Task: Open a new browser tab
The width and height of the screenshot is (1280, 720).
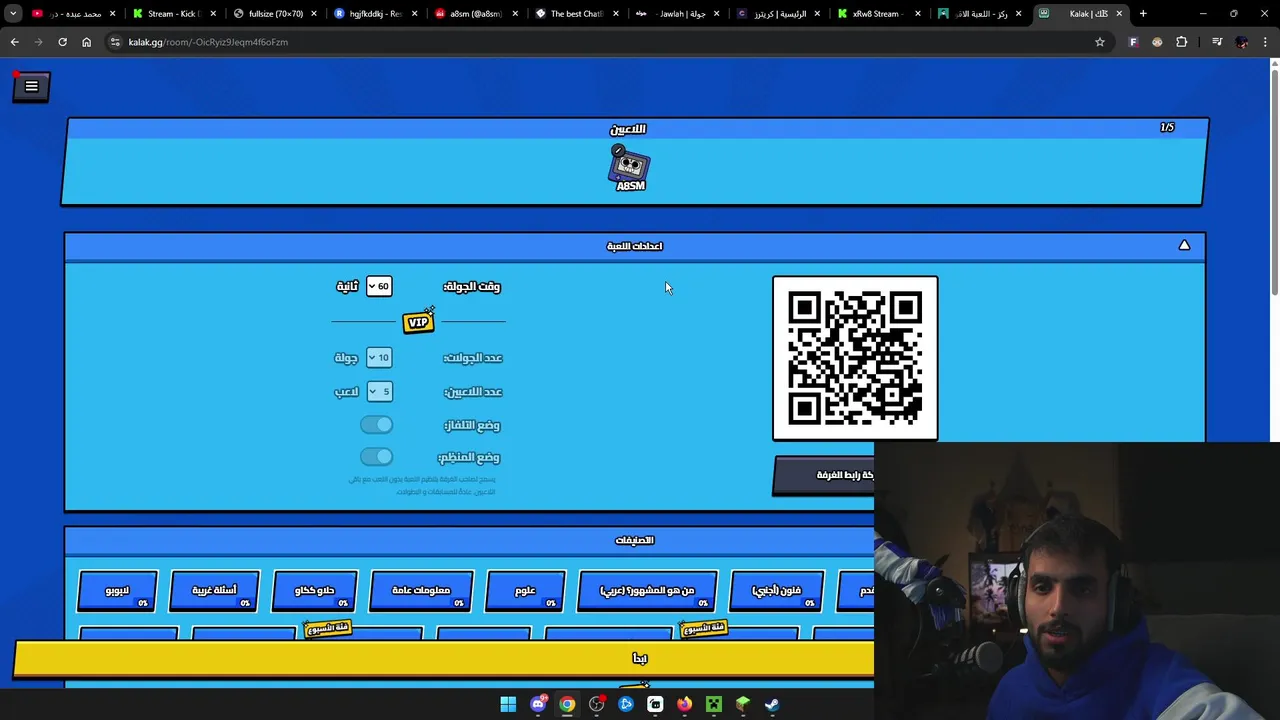Action: point(1143,14)
